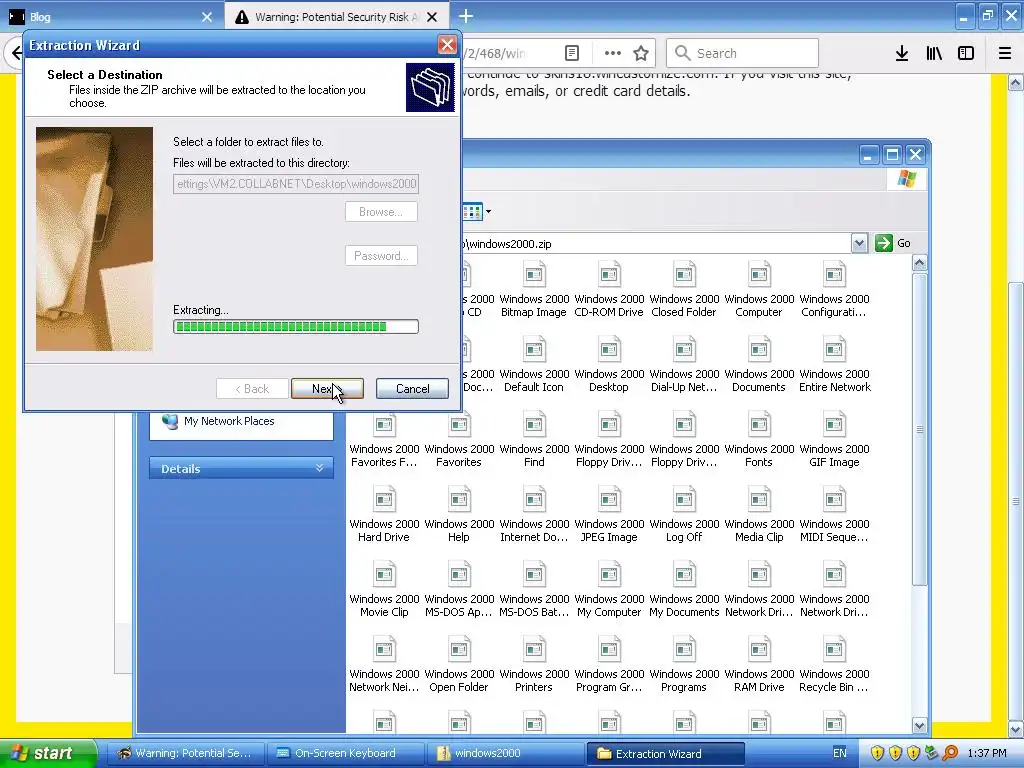Open Windows 2000 Bitmap Image file
Image resolution: width=1024 pixels, height=768 pixels.
pyautogui.click(x=534, y=289)
